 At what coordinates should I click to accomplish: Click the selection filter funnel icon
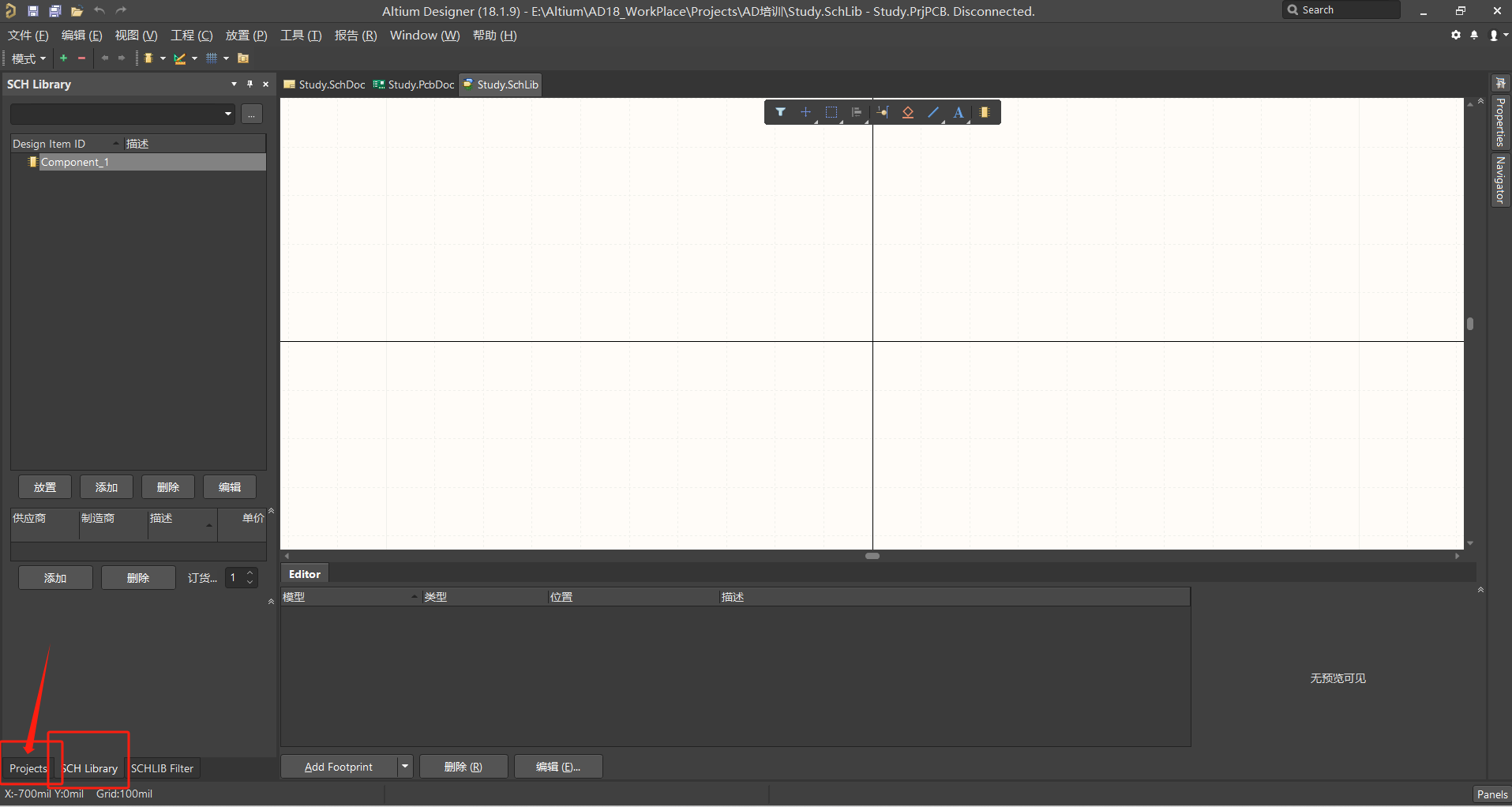tap(780, 112)
